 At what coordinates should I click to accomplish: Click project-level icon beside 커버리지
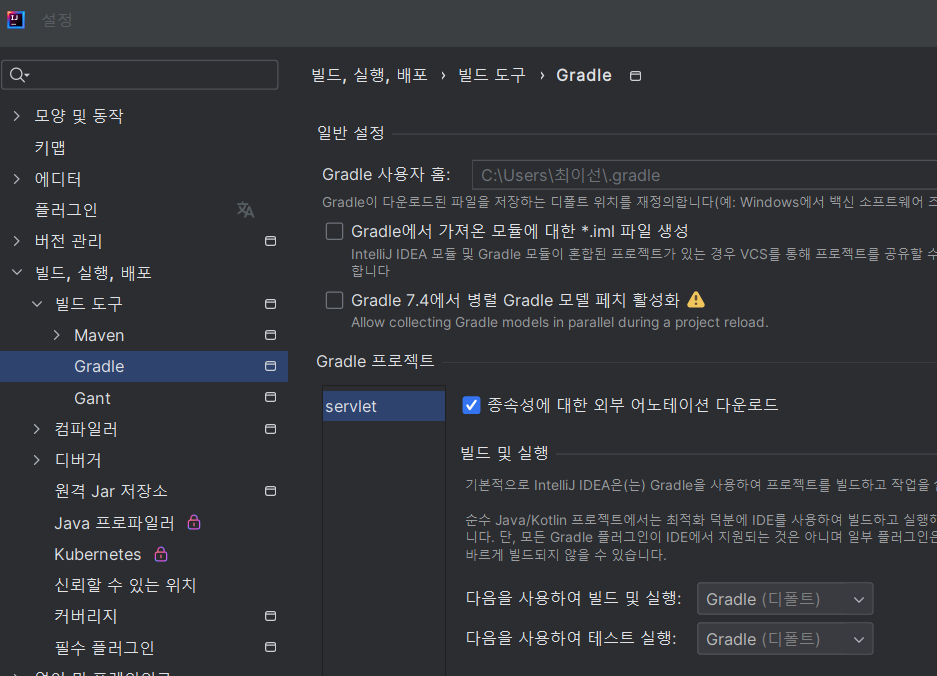click(x=270, y=616)
